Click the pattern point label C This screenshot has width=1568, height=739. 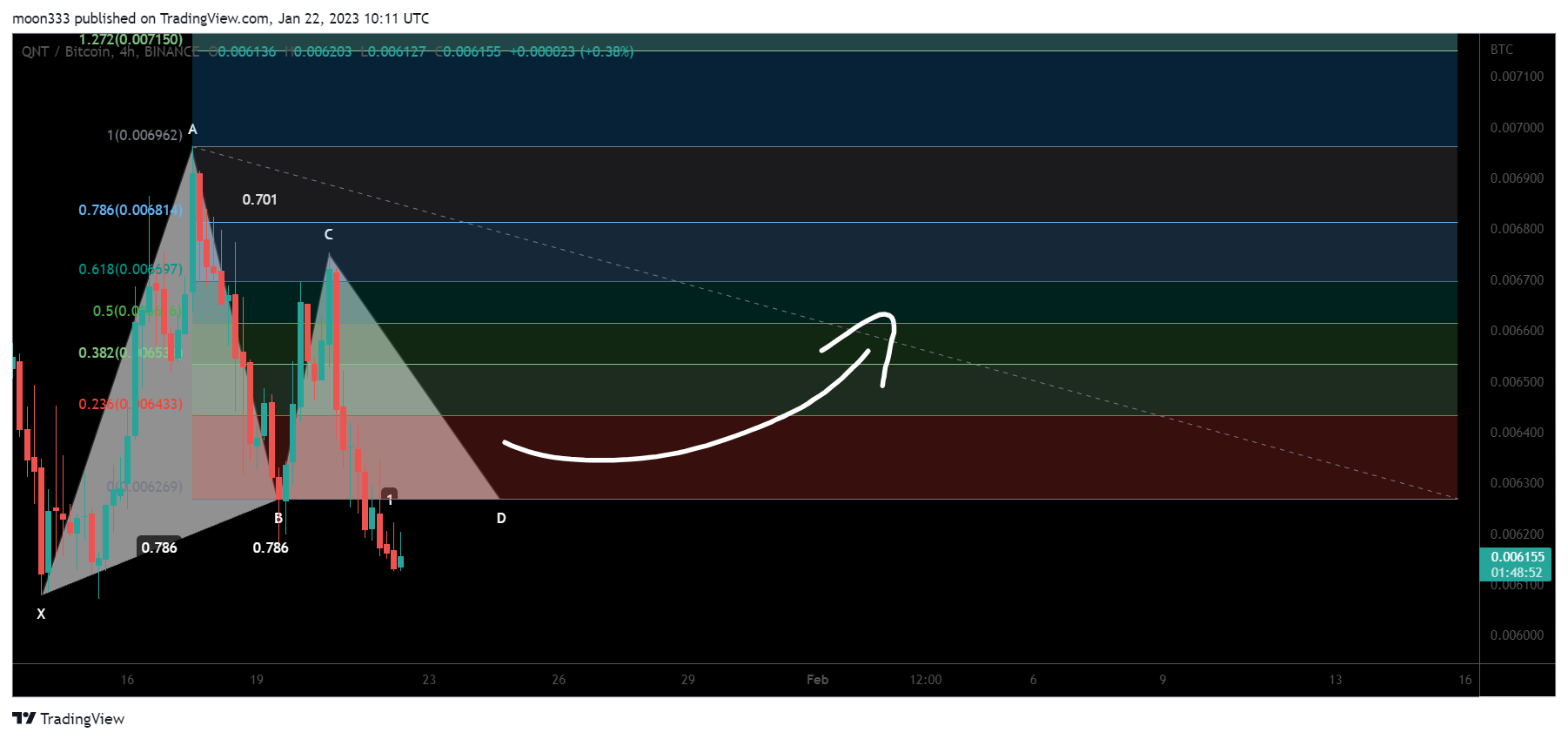pyautogui.click(x=328, y=234)
